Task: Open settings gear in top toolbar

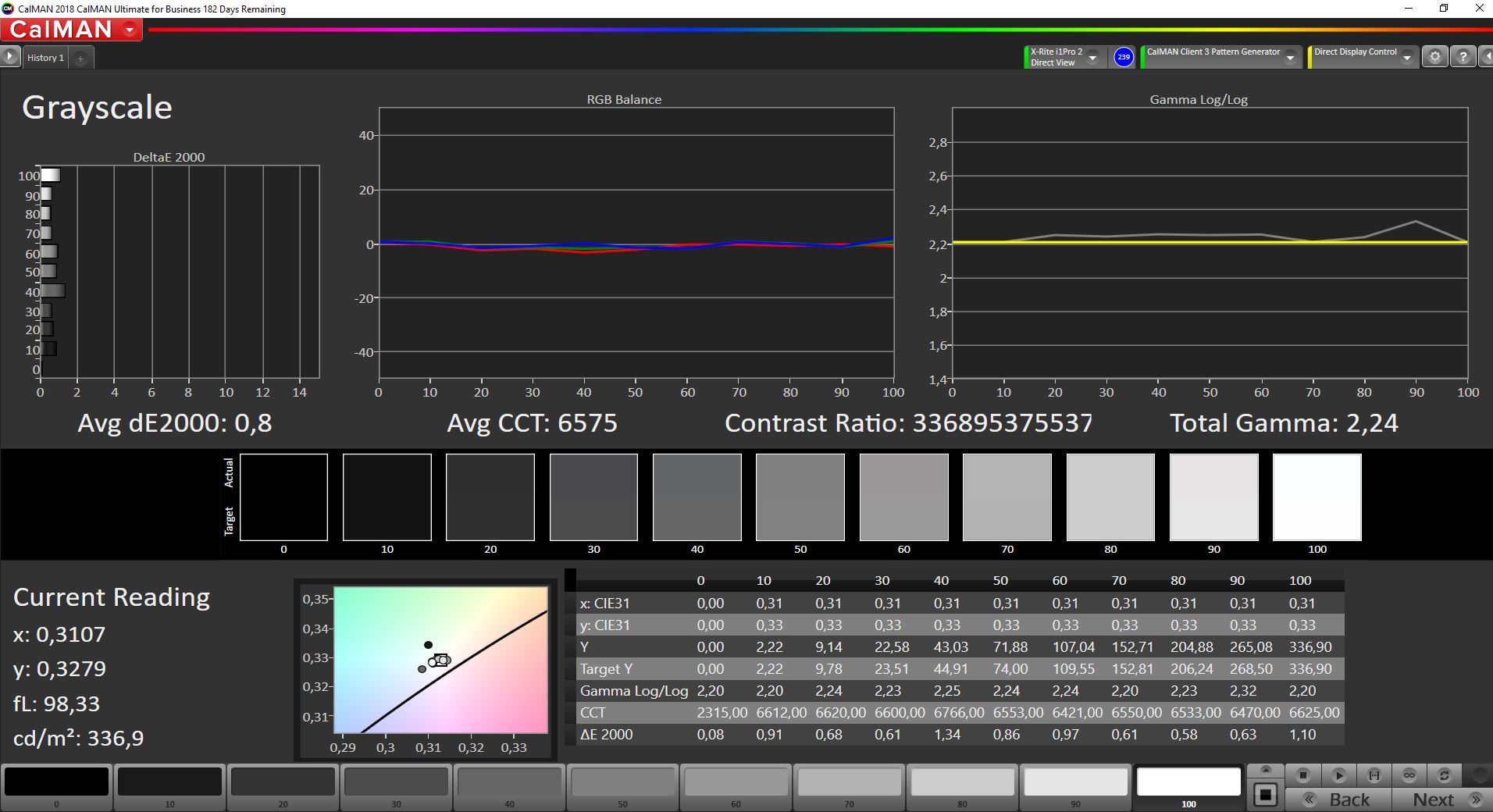Action: 1434,57
